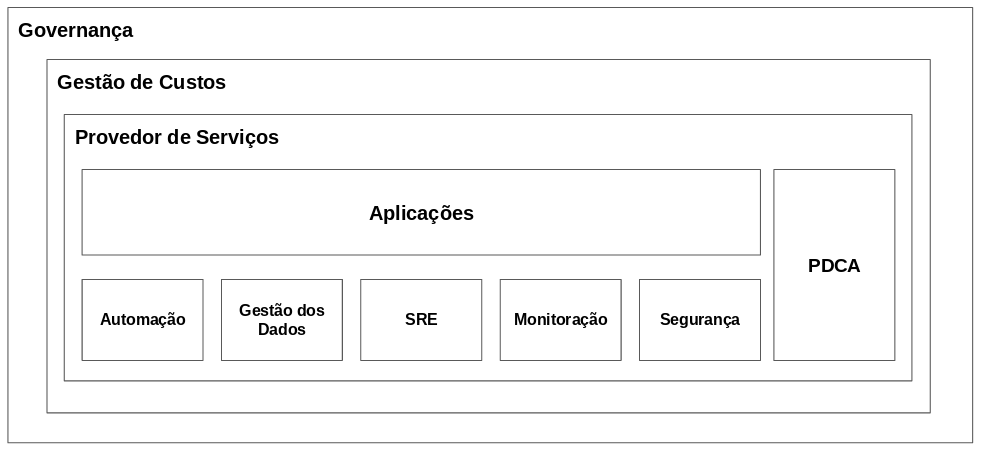Click empty strip below Gestão de Custos frame
The width and height of the screenshot is (990, 460).
(490, 428)
